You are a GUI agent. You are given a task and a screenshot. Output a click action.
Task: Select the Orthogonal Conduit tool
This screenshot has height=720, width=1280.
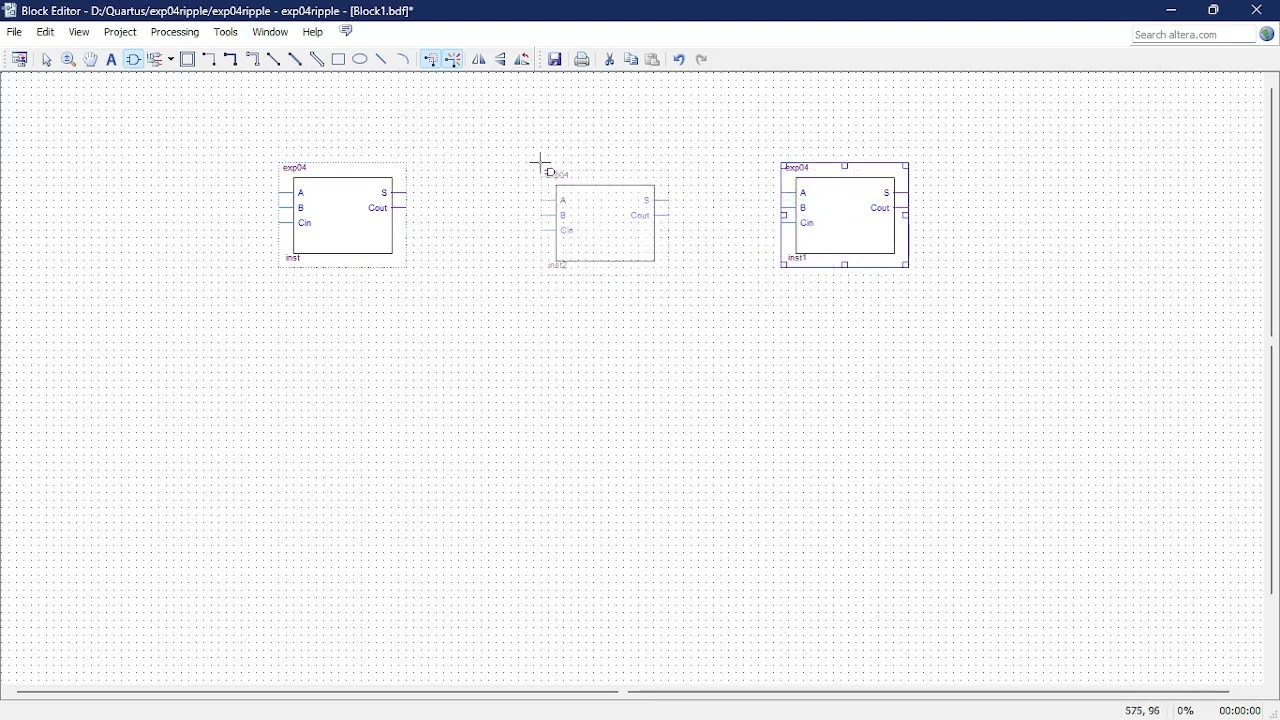tap(253, 60)
